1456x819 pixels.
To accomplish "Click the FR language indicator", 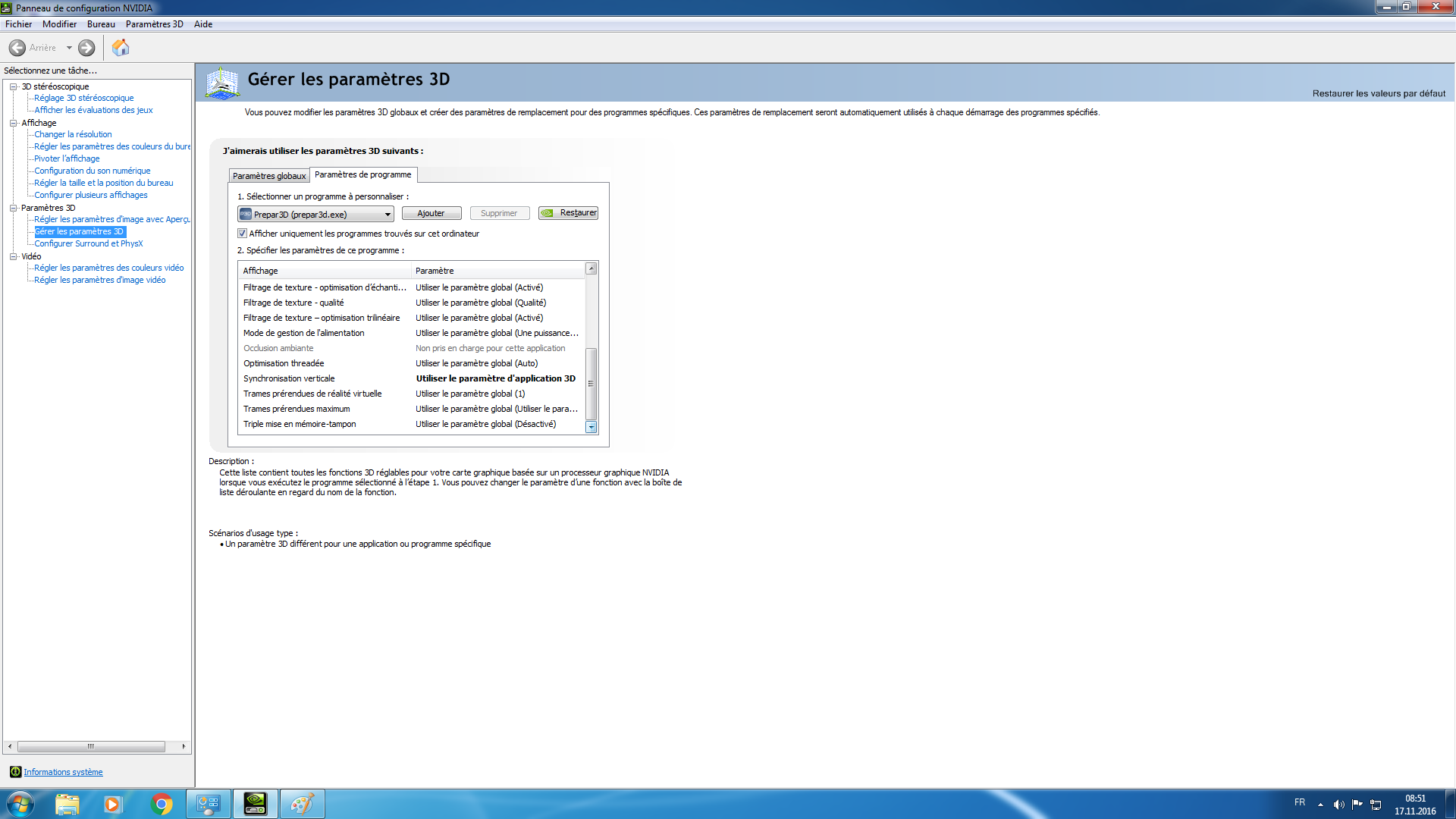I will [x=1300, y=802].
